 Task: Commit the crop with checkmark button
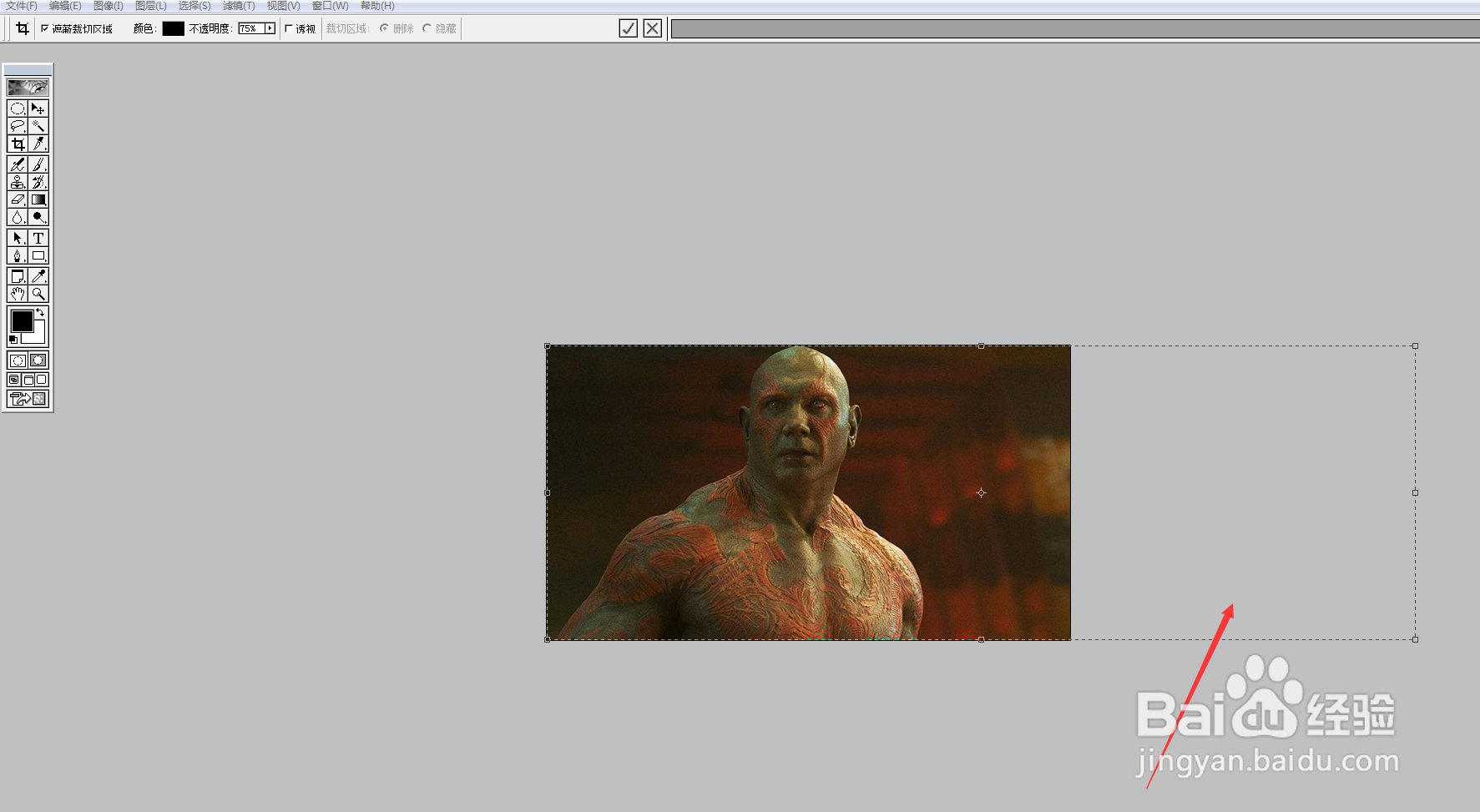(629, 28)
